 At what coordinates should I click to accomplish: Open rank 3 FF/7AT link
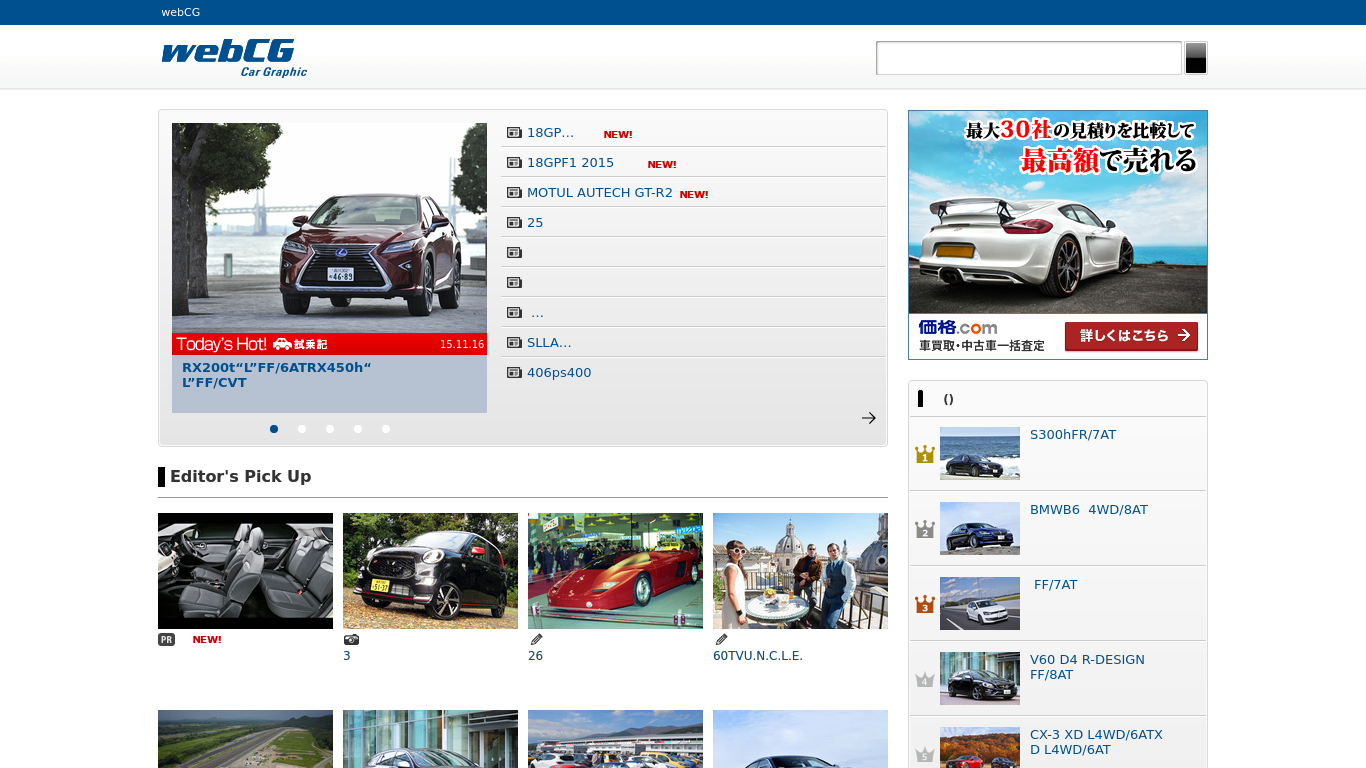[1055, 585]
